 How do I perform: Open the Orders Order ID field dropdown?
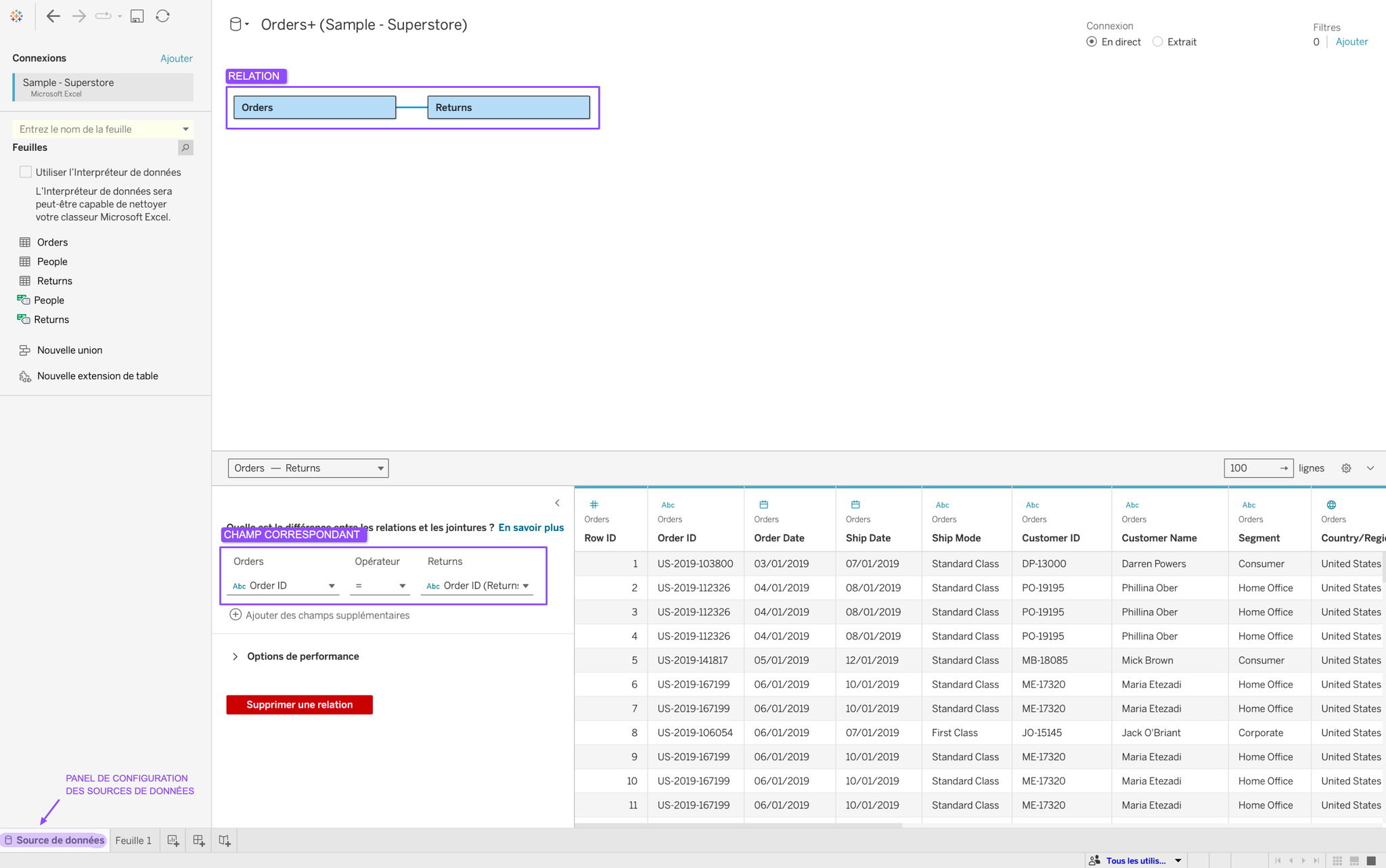point(284,586)
